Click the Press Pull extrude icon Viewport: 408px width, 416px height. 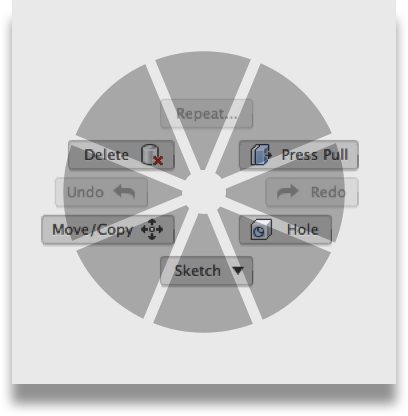coord(261,155)
